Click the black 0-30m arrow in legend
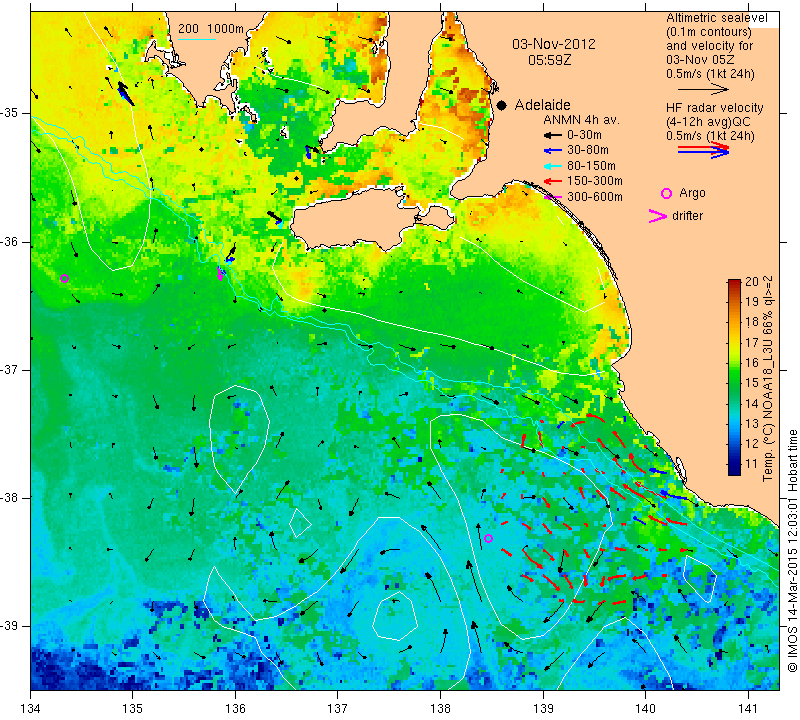800x720 pixels. click(x=553, y=135)
